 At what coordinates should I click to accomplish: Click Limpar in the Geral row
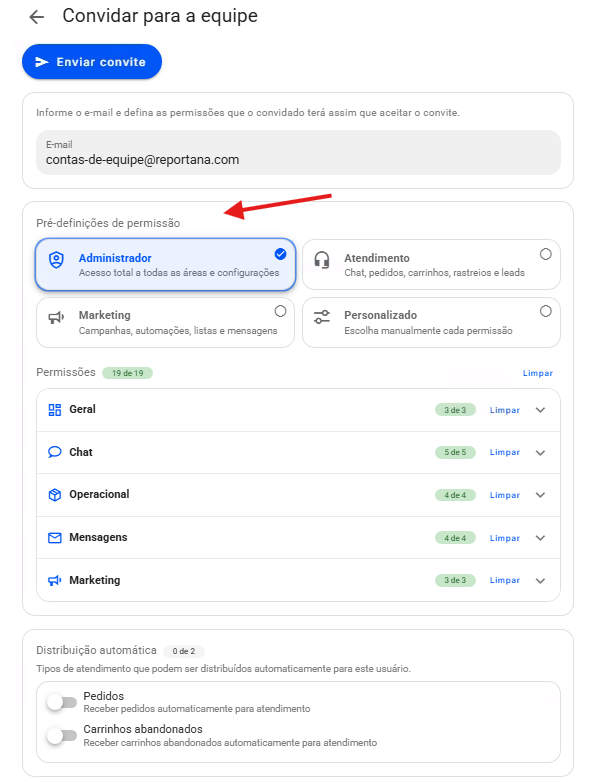coord(505,410)
